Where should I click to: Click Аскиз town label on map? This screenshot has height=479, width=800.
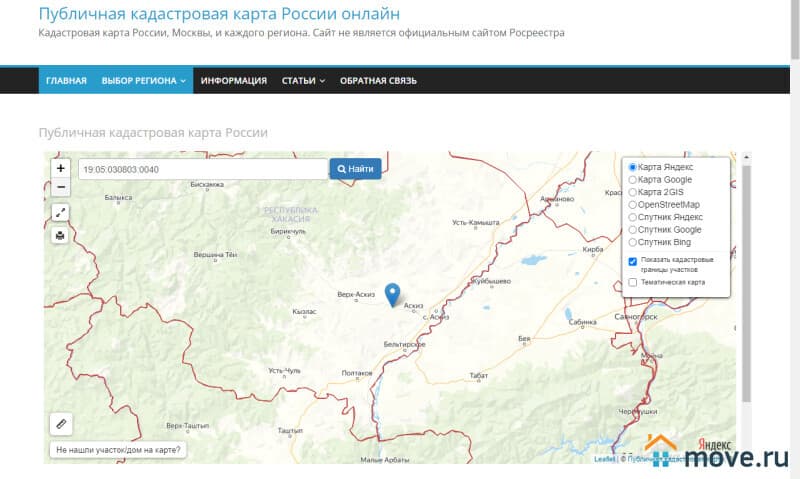pos(413,306)
